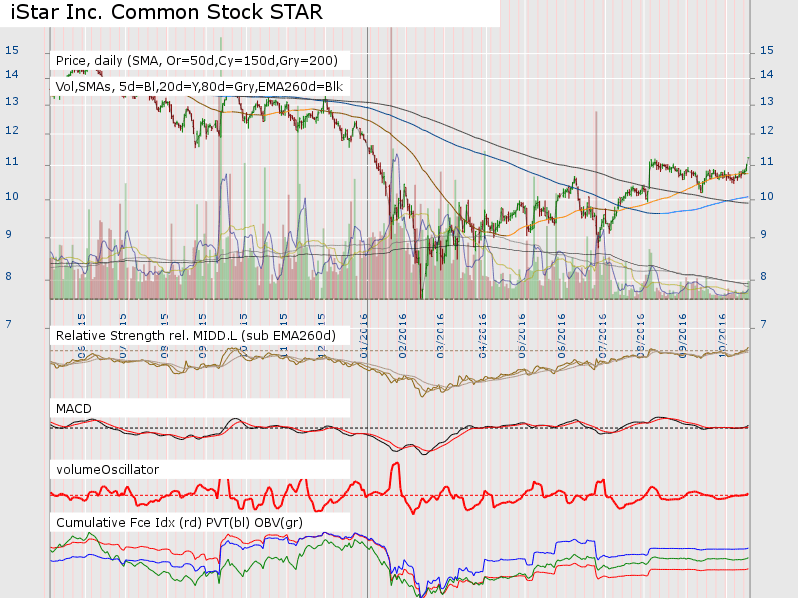Image resolution: width=798 pixels, height=598 pixels.
Task: Click price level 13 on left axis
Action: point(12,101)
